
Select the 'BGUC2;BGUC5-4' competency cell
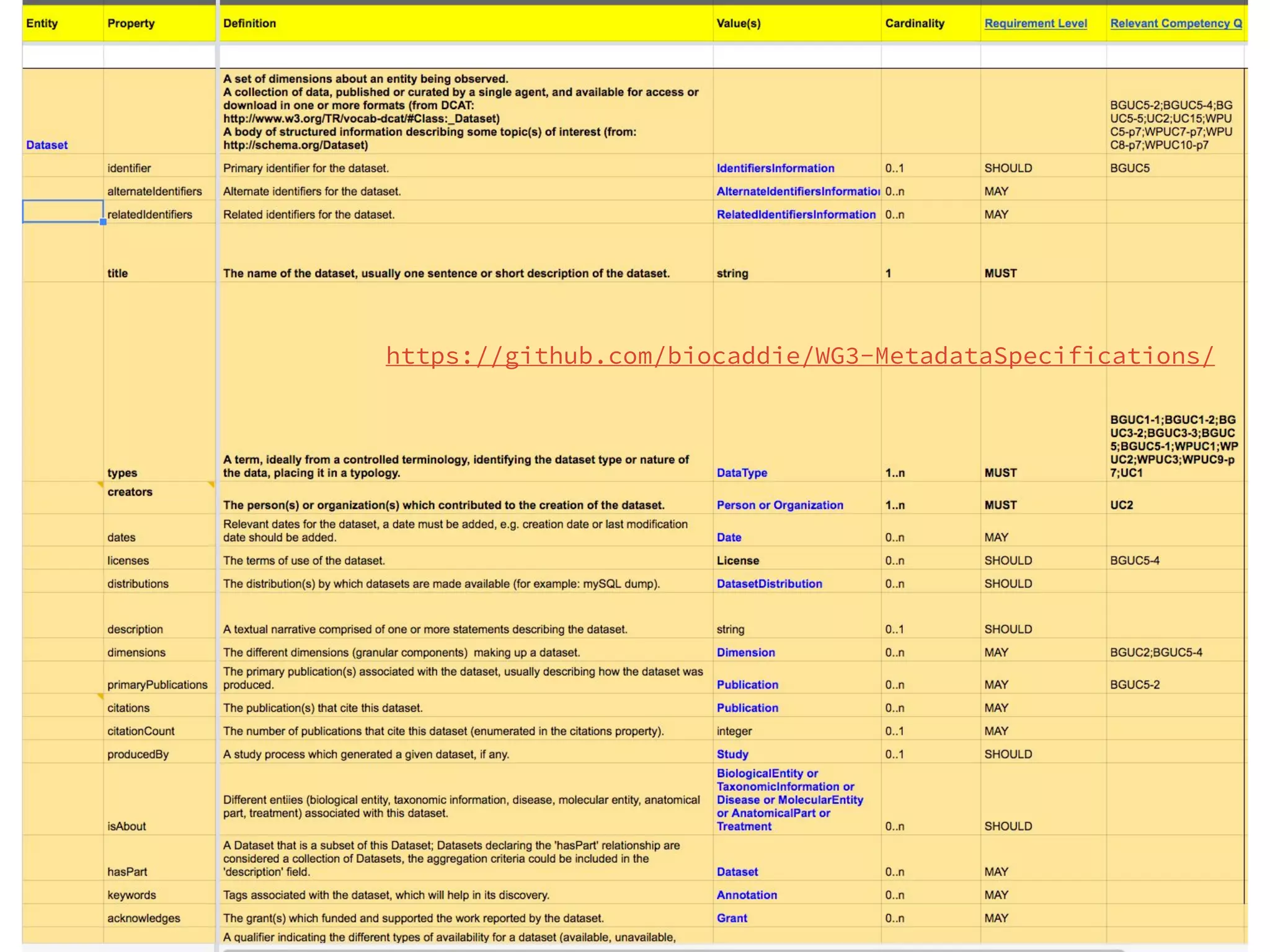[1175, 650]
